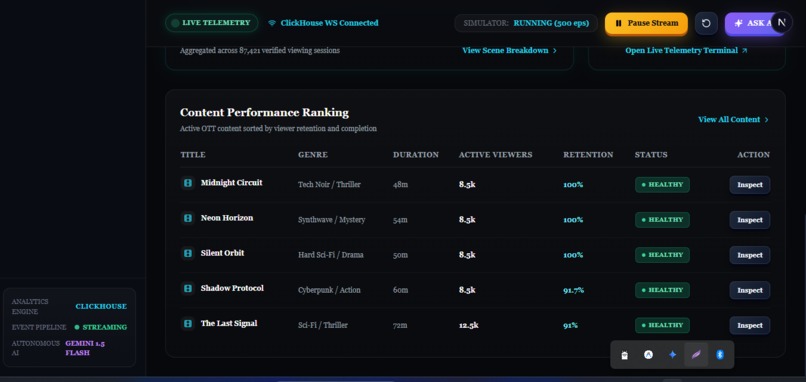Open View All Content link
This screenshot has height=382, width=806.
[734, 119]
